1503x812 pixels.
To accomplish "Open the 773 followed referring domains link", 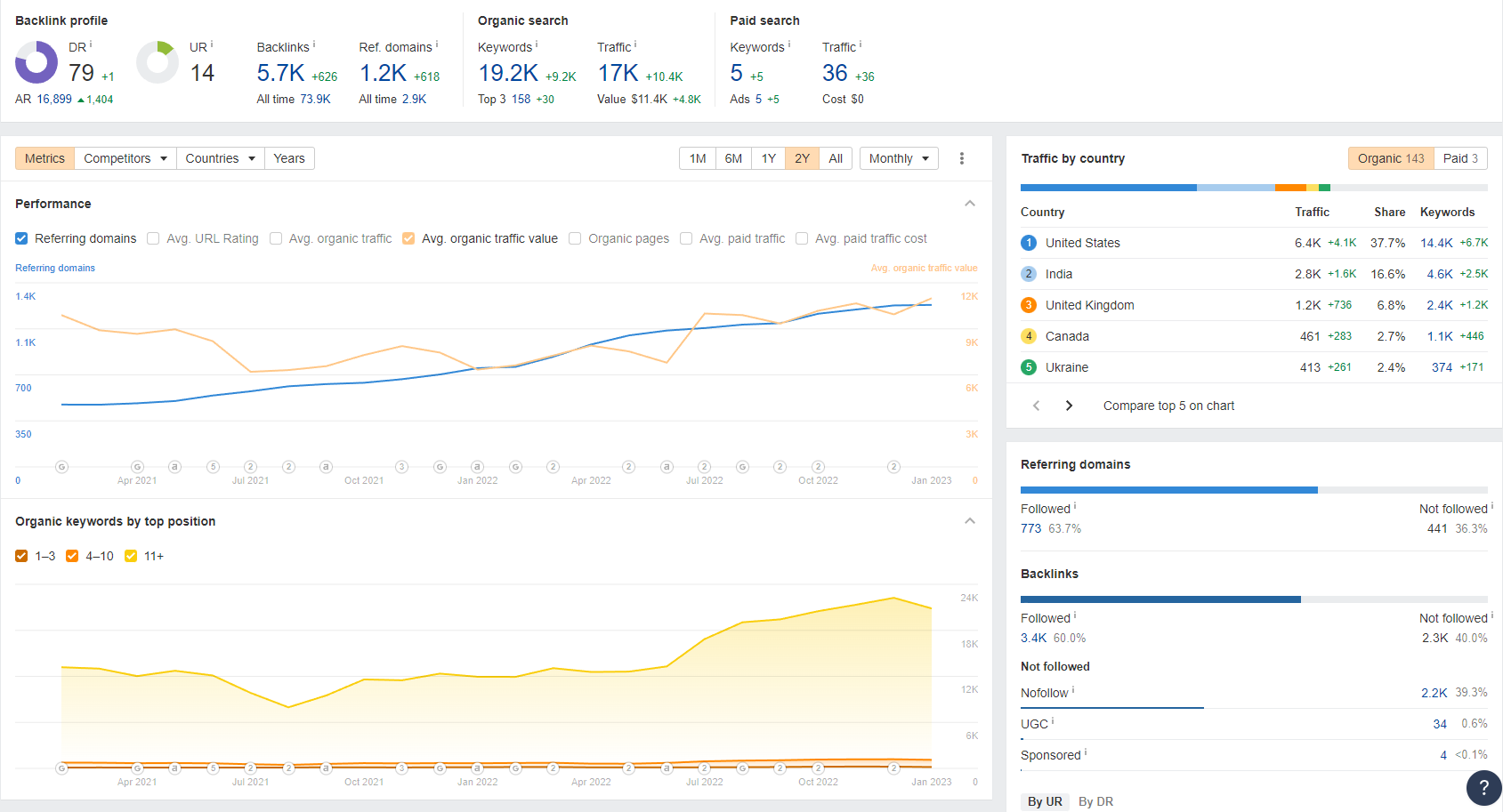I will pyautogui.click(x=1030, y=528).
